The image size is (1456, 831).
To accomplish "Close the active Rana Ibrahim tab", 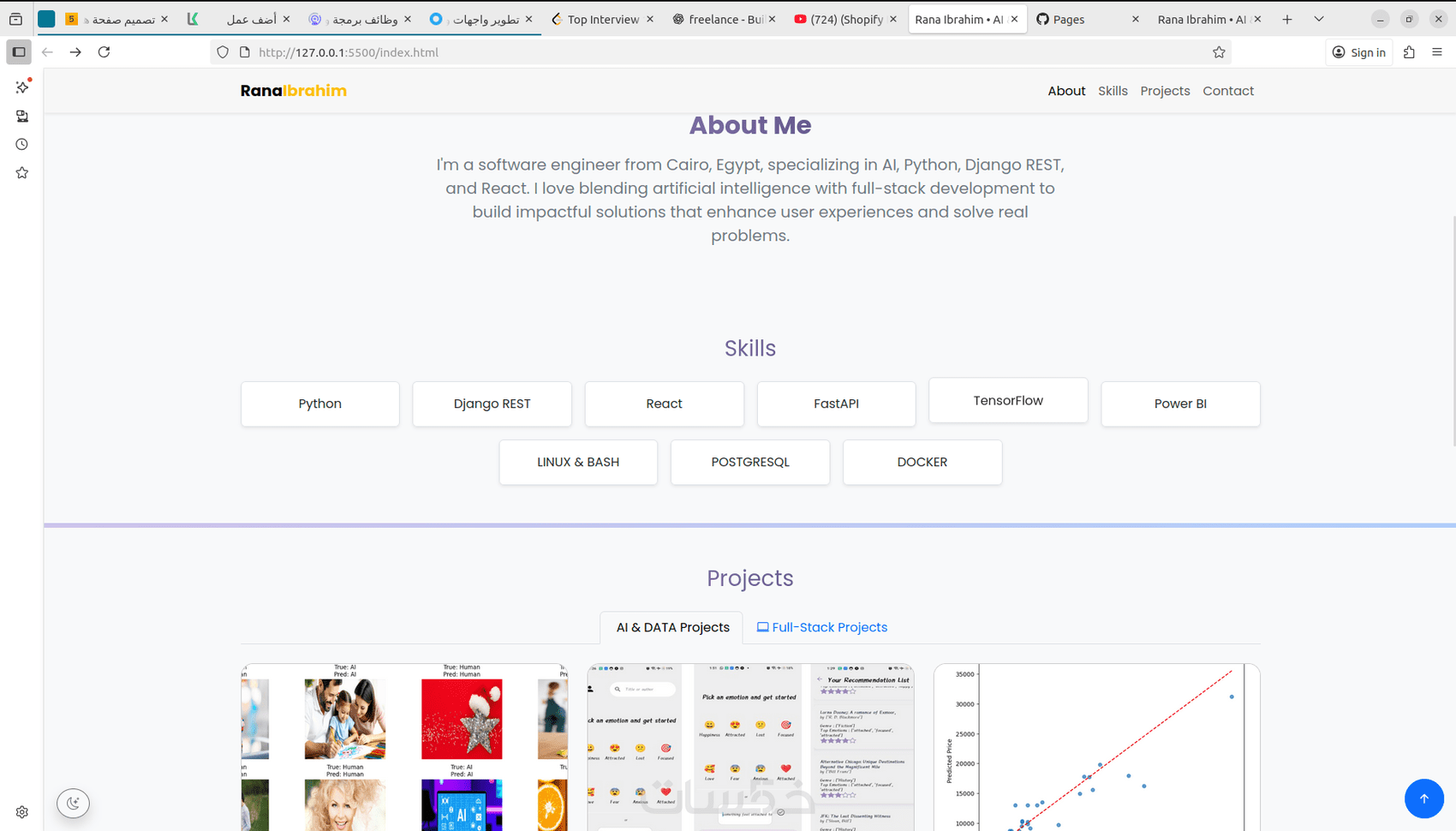I will 1014,19.
